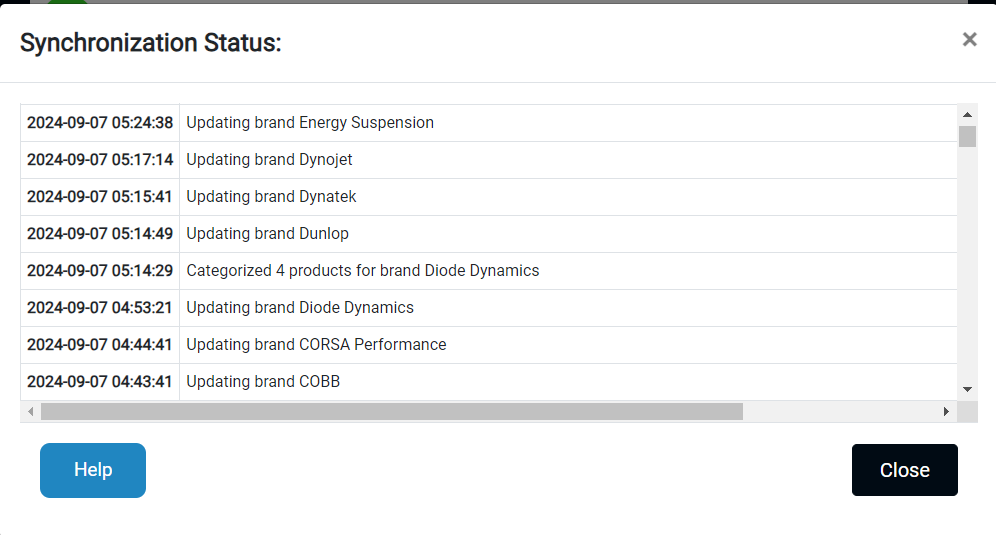Open the Help button
The image size is (996, 535).
click(93, 470)
